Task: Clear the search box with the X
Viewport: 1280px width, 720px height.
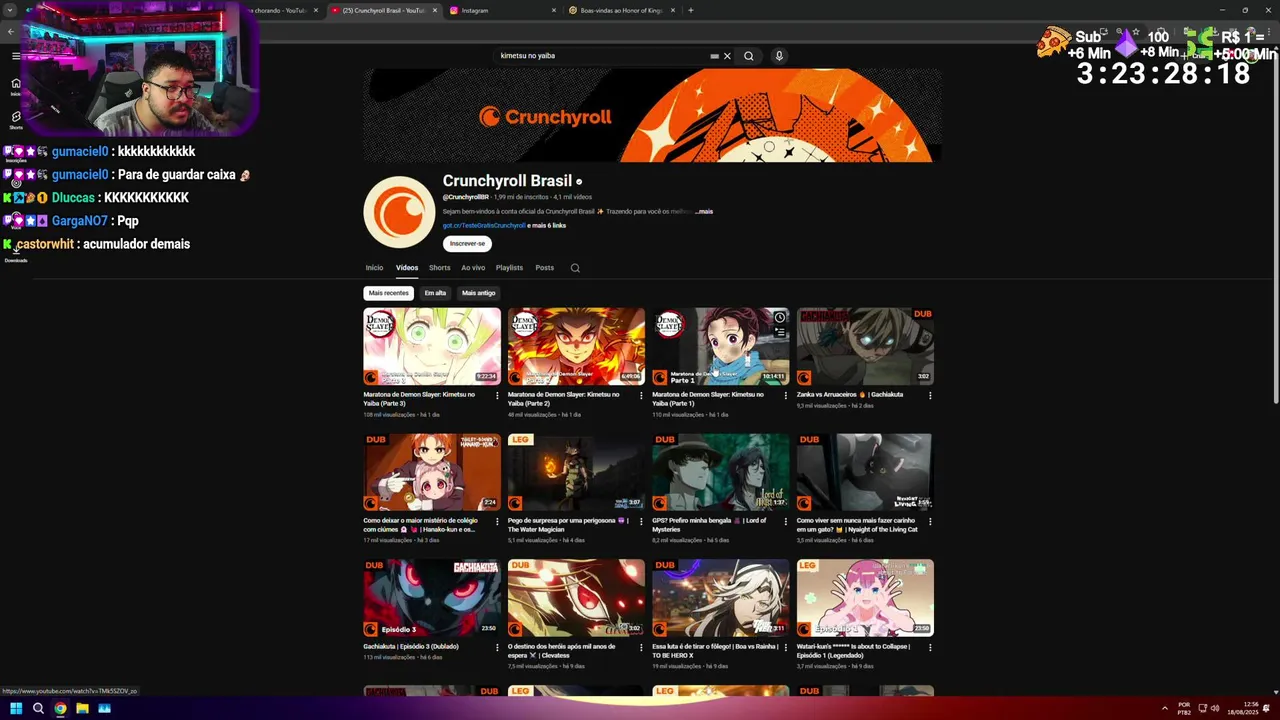Action: (727, 56)
